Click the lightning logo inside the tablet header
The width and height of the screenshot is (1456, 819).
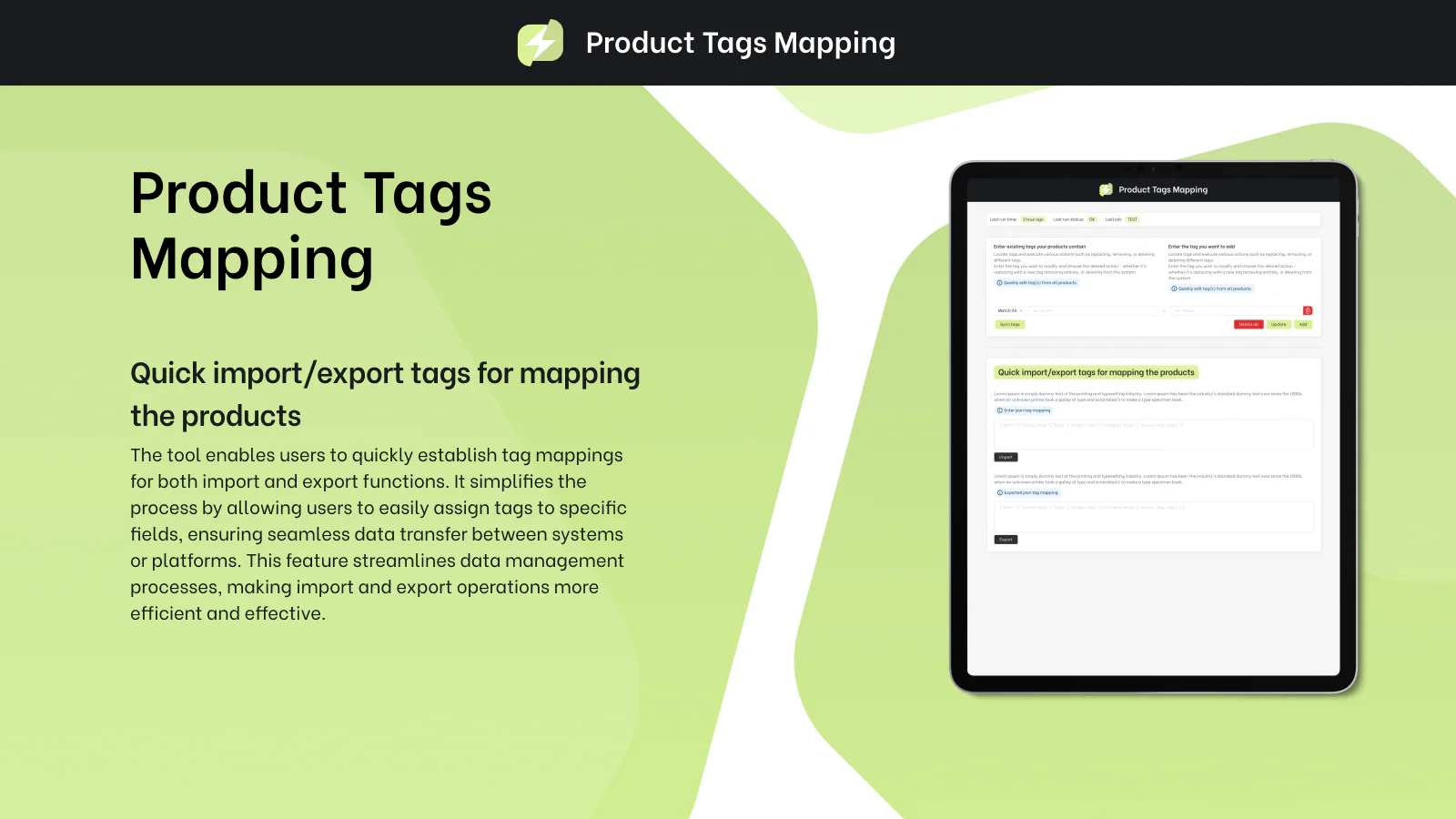pos(1106,190)
